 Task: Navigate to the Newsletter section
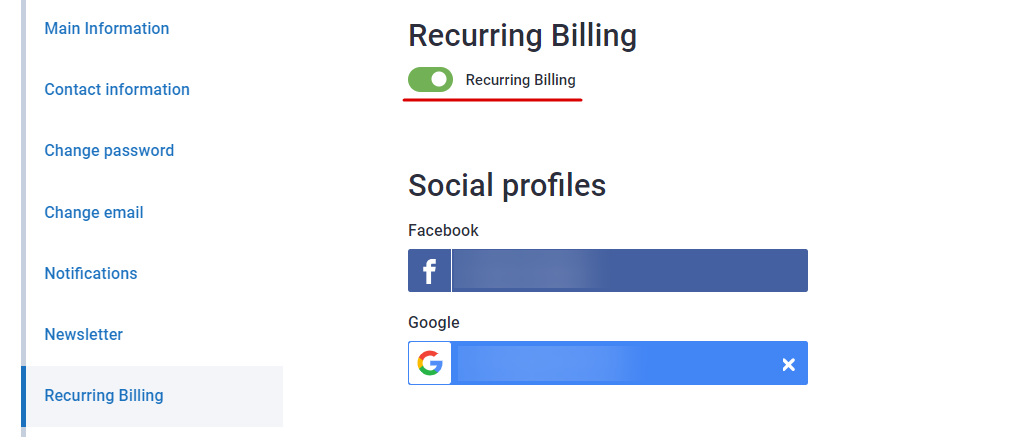[84, 335]
